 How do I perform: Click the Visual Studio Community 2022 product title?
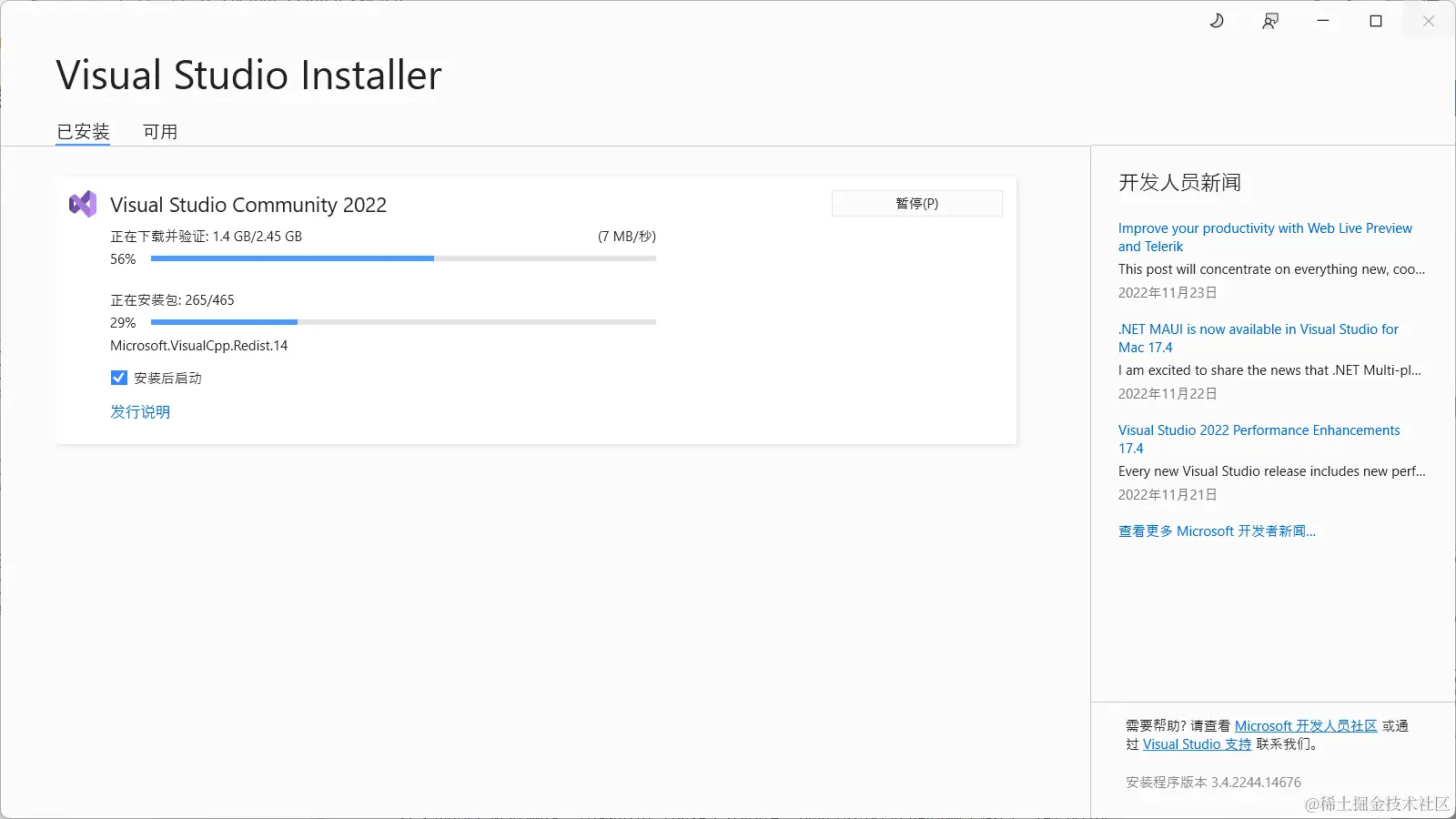pyautogui.click(x=248, y=205)
